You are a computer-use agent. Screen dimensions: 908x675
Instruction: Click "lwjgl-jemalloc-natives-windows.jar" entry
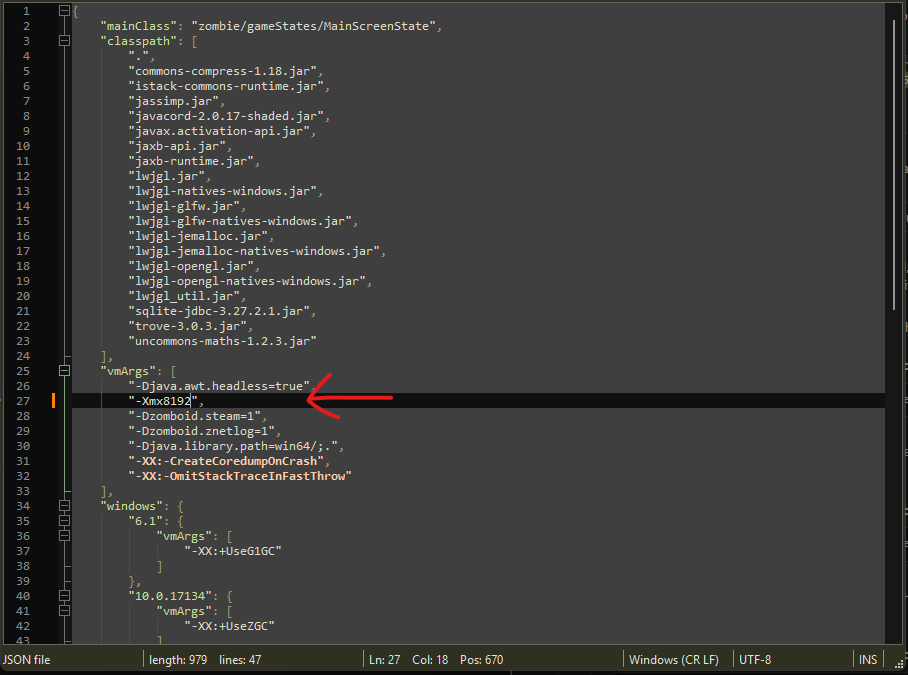(x=254, y=251)
